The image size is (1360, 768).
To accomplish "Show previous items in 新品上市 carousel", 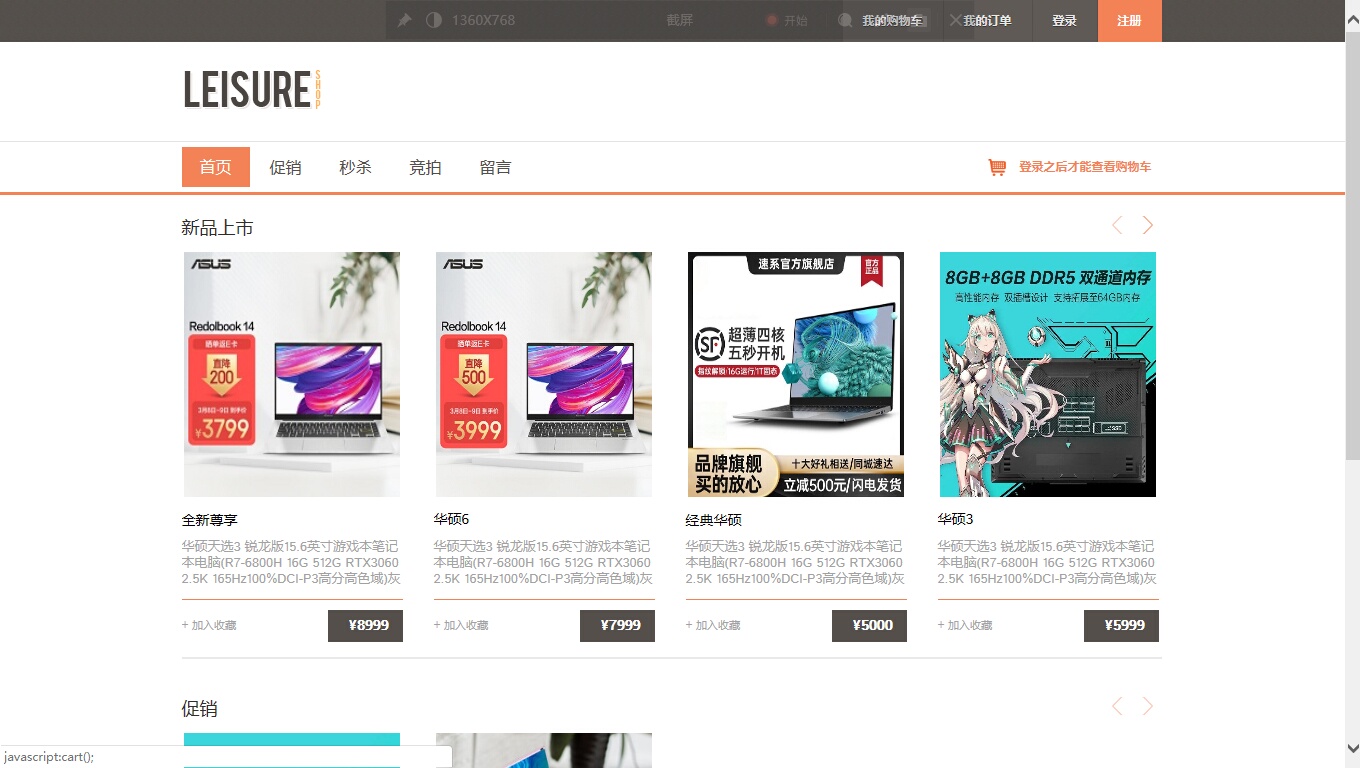I will [1117, 226].
